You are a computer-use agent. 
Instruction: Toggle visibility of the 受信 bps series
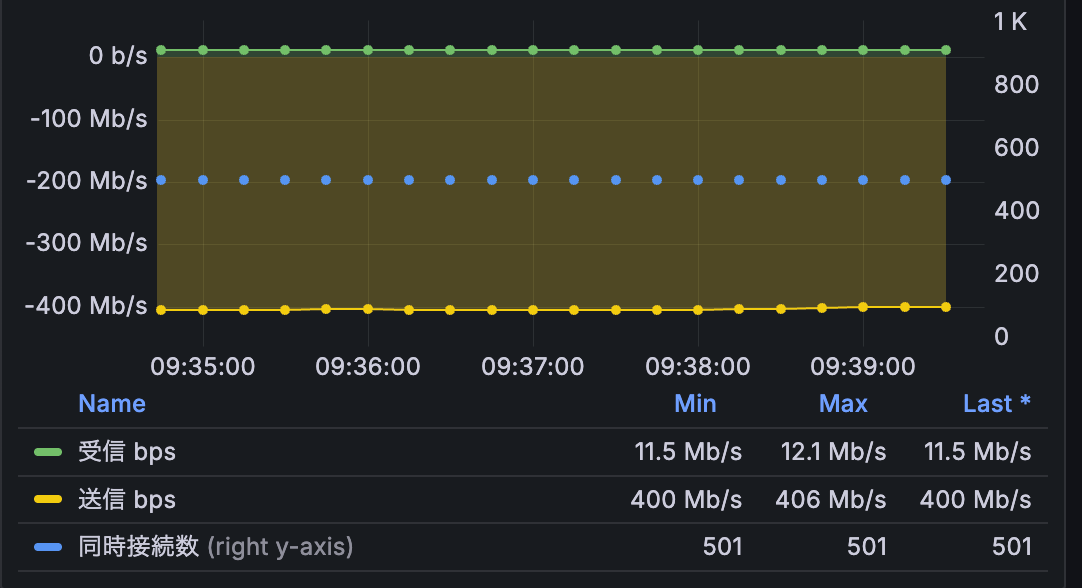(x=127, y=452)
